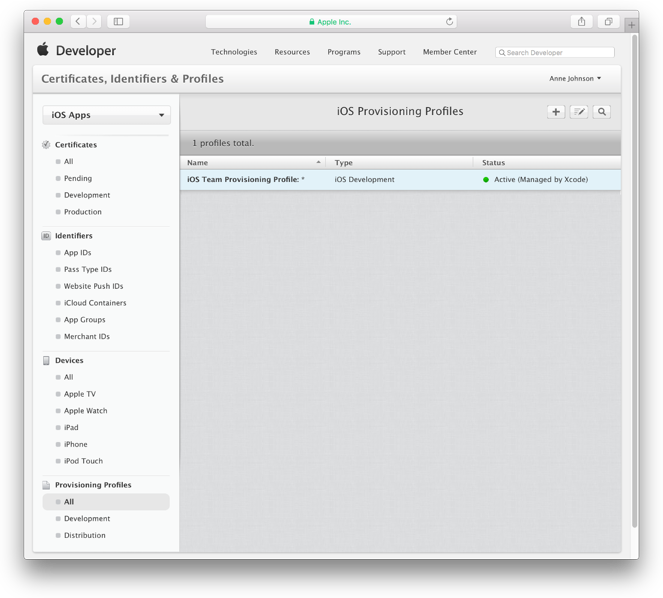Open the Technologies menu
The image size is (663, 598).
[234, 52]
